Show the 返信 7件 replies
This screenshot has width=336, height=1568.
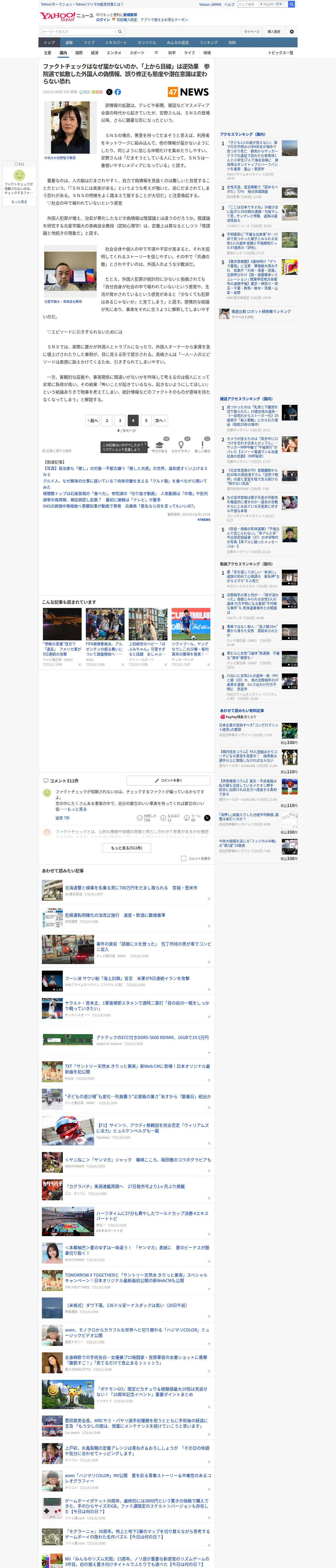point(62,817)
